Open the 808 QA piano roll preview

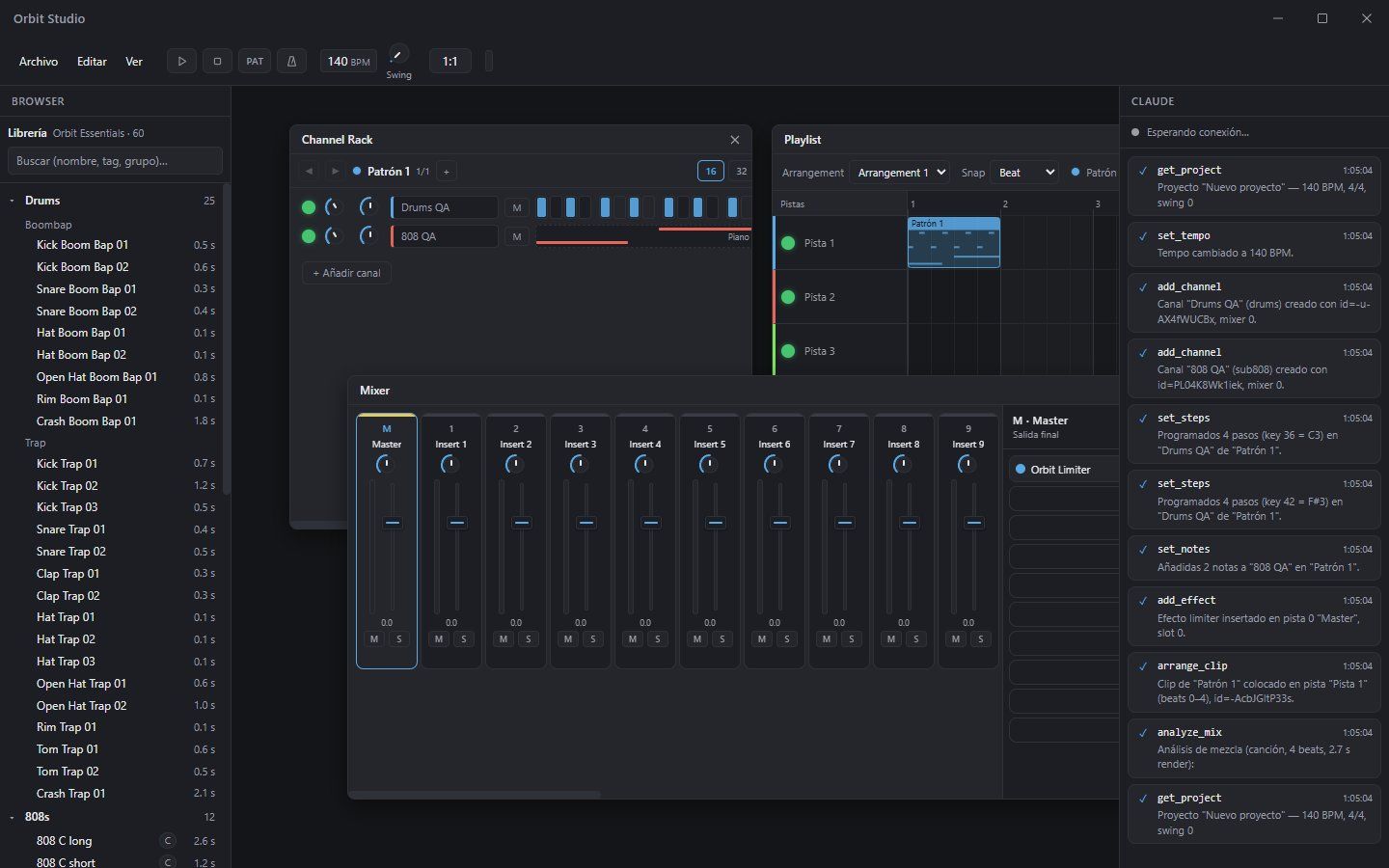click(x=643, y=236)
